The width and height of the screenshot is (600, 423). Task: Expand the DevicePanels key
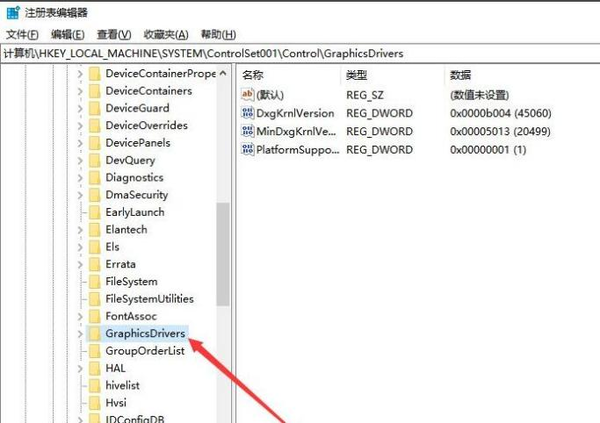pos(80,143)
